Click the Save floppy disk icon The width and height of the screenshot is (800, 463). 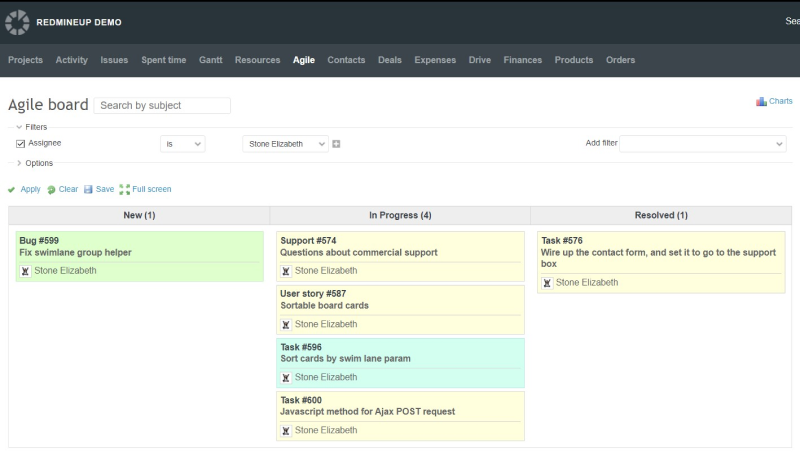point(88,189)
